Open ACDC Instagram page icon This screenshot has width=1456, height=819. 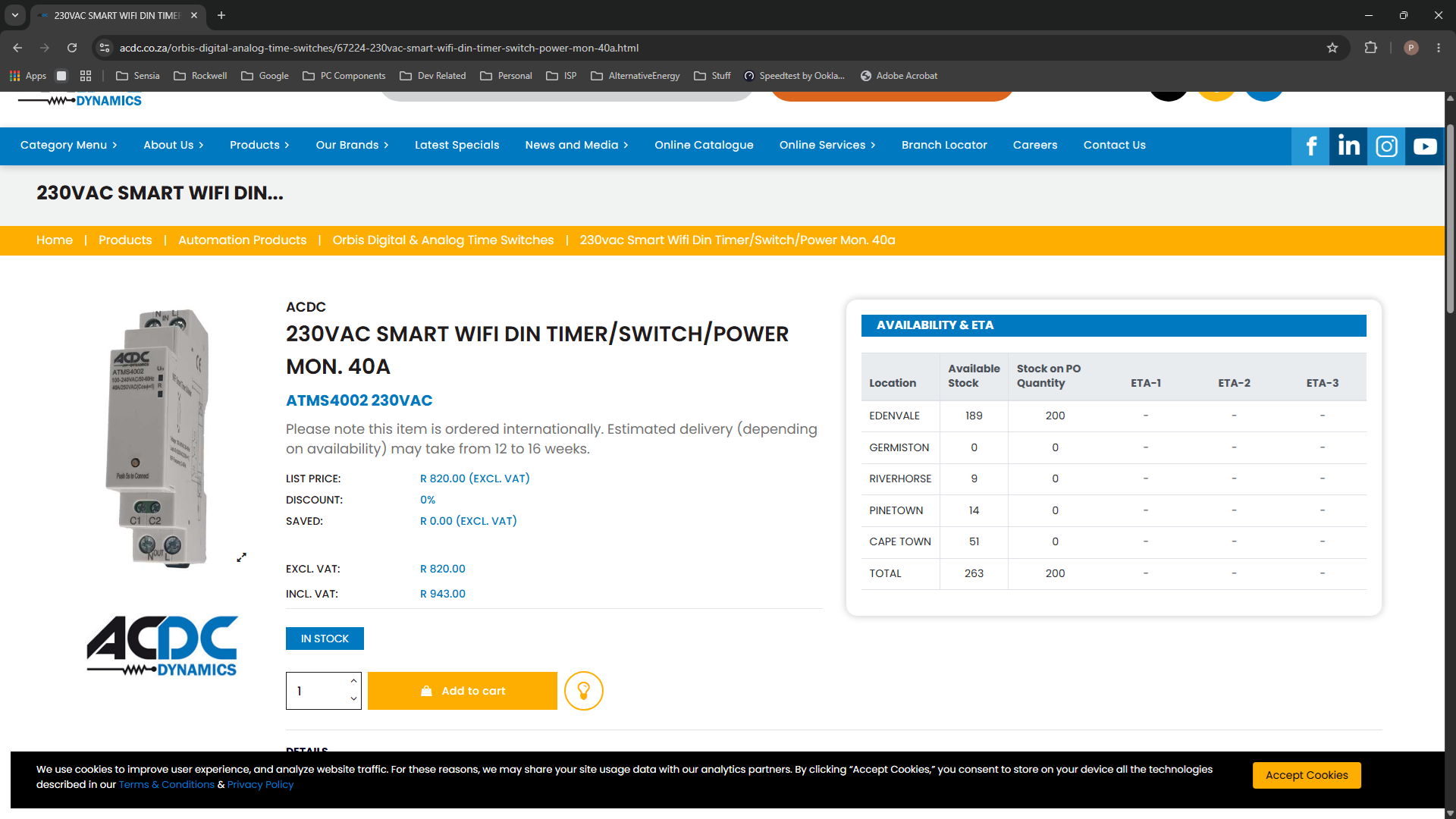(x=1386, y=146)
